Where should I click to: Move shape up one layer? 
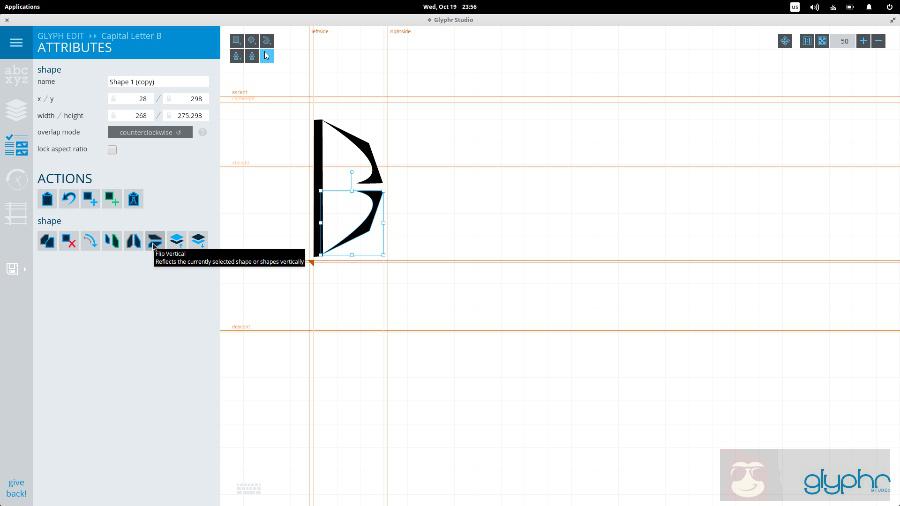point(177,241)
